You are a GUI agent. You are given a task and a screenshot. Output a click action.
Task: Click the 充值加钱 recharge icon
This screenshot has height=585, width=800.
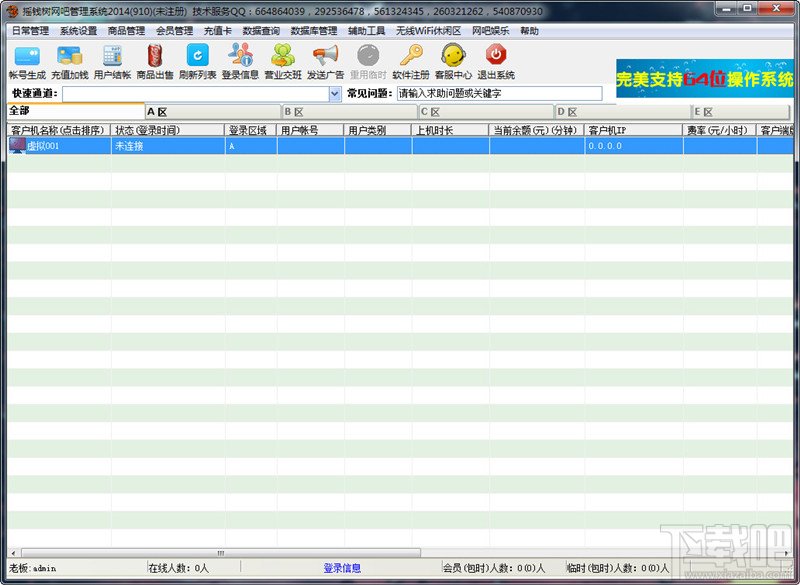[x=70, y=56]
